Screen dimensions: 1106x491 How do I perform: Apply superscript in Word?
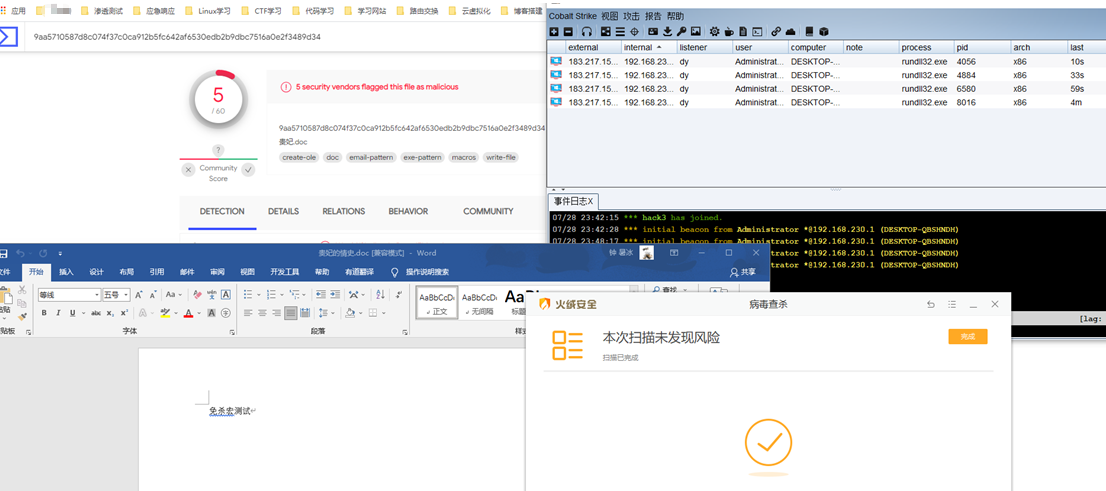124,313
